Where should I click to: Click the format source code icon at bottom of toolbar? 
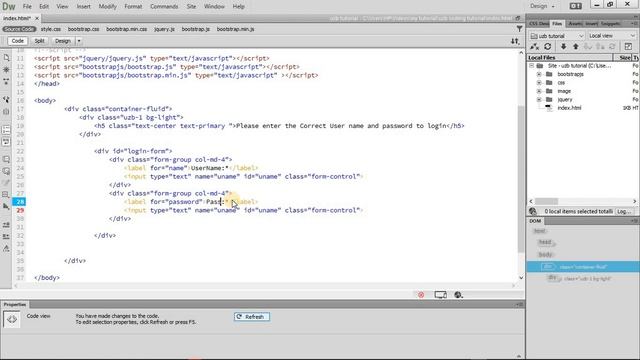(x=6, y=248)
